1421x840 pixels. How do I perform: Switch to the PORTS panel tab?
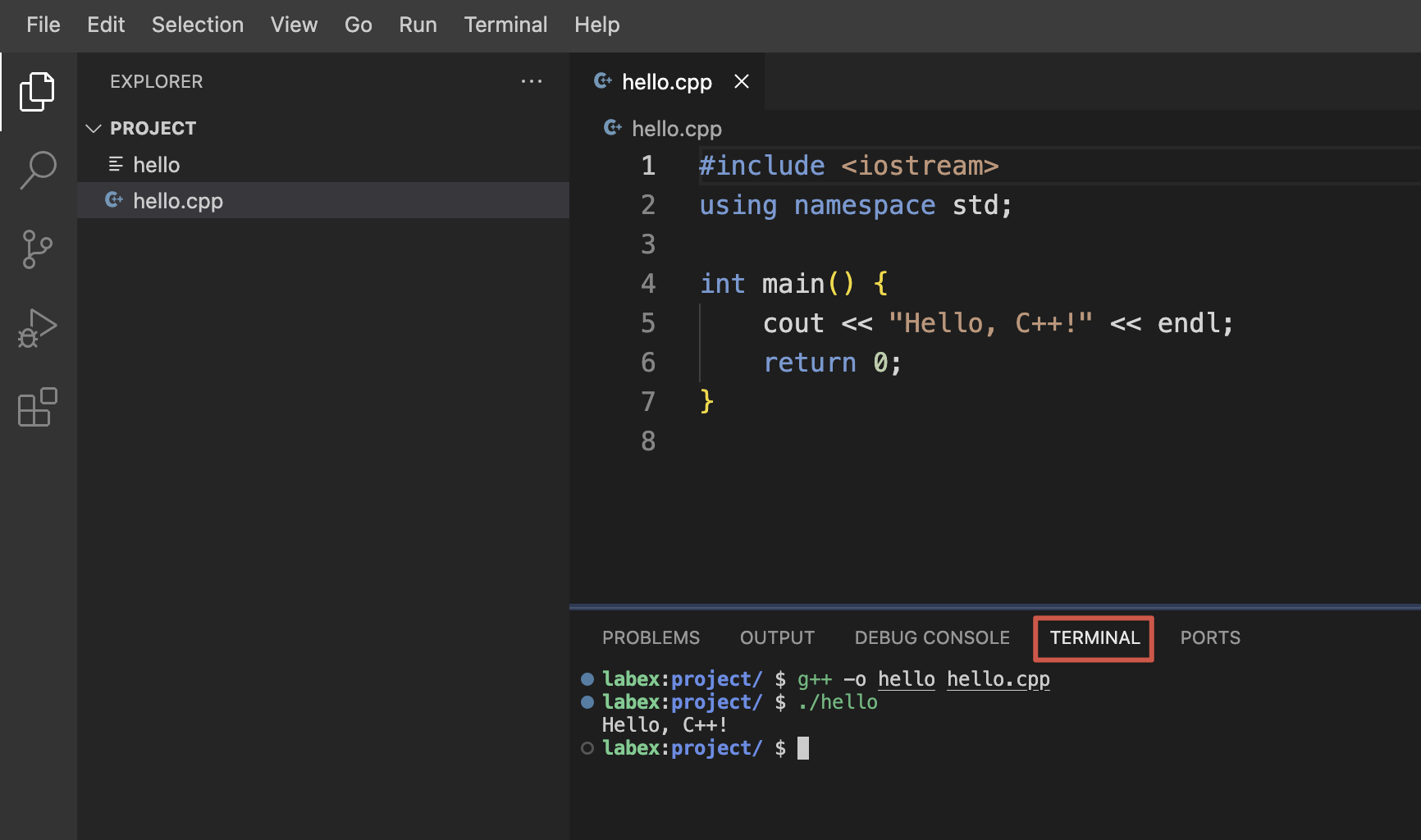click(1209, 637)
